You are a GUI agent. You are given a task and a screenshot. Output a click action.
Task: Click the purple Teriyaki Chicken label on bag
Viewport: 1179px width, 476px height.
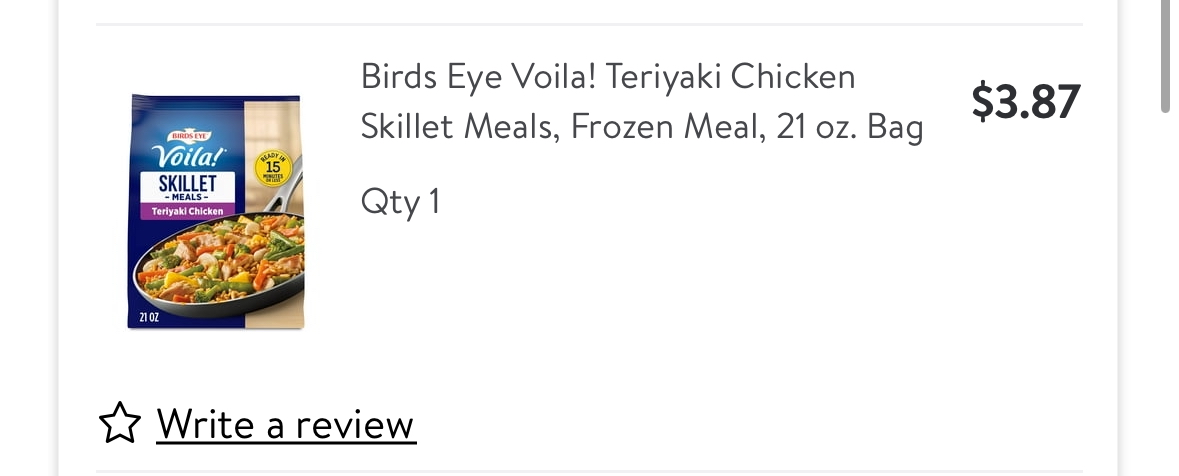pyautogui.click(x=187, y=211)
